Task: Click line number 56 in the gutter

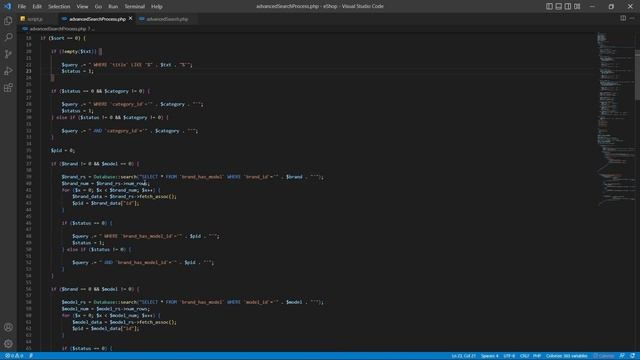Action: [29, 289]
